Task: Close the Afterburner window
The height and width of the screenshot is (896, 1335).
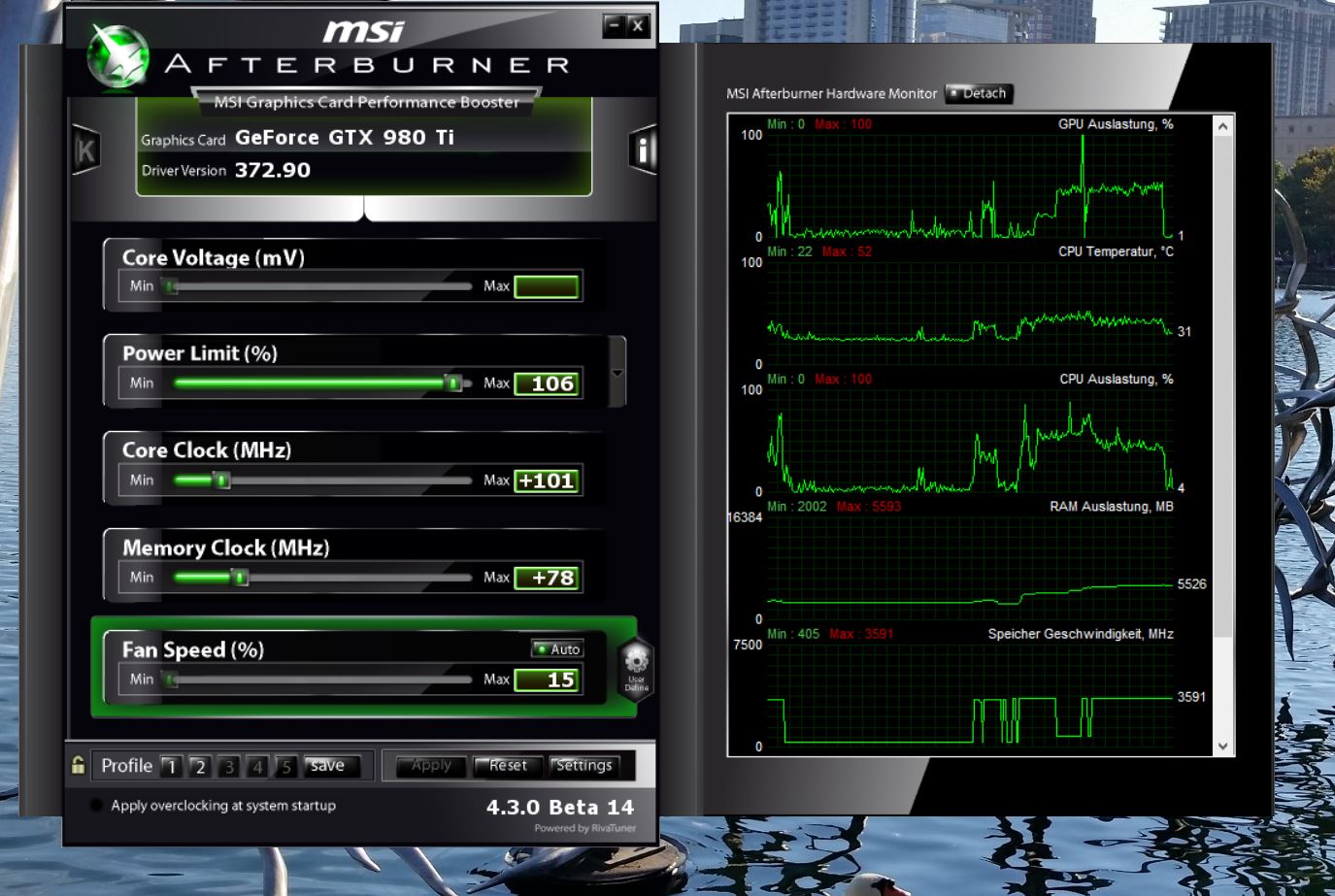Action: tap(638, 25)
